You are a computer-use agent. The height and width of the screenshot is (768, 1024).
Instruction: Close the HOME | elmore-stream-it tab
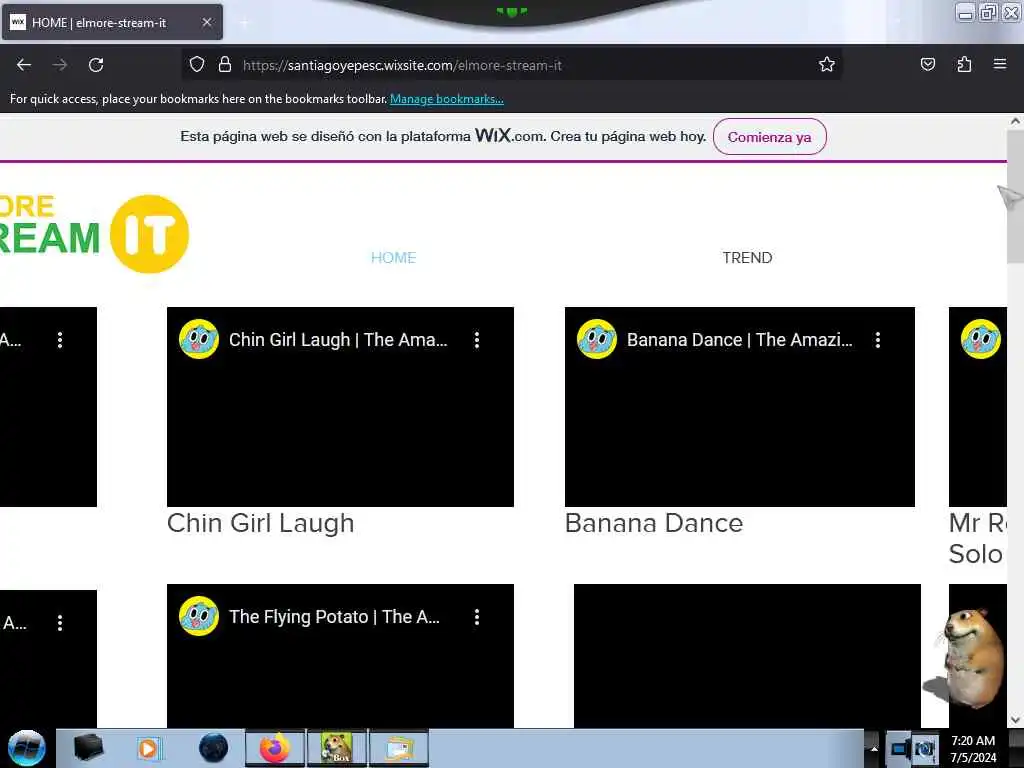click(x=207, y=22)
